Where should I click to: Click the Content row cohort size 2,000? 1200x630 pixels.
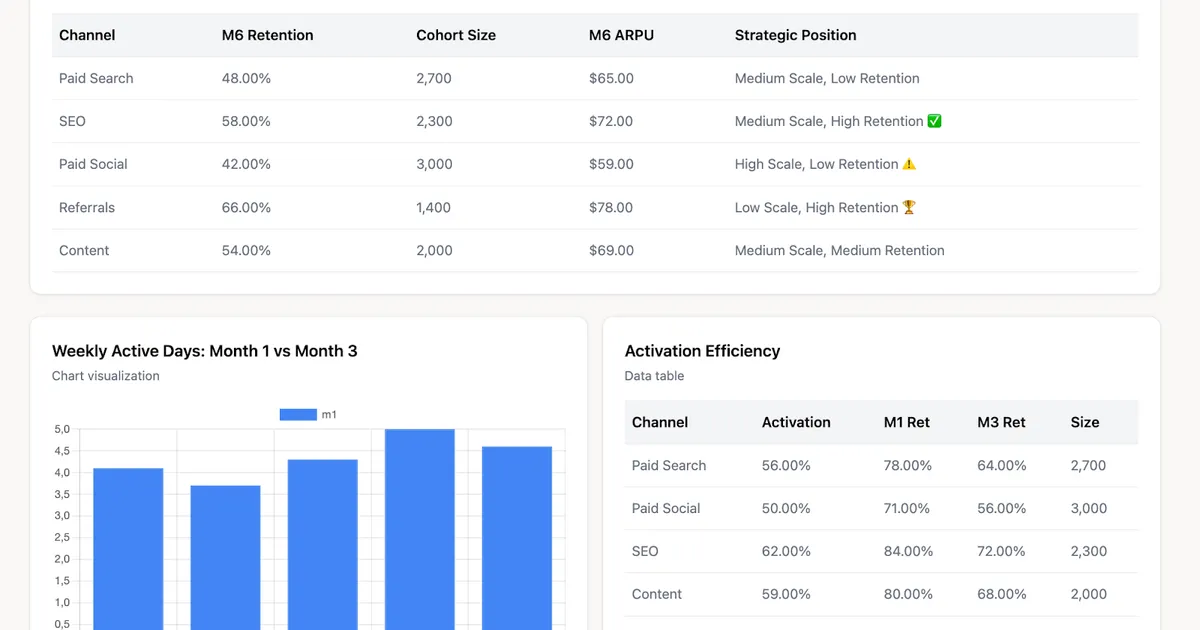pos(435,250)
